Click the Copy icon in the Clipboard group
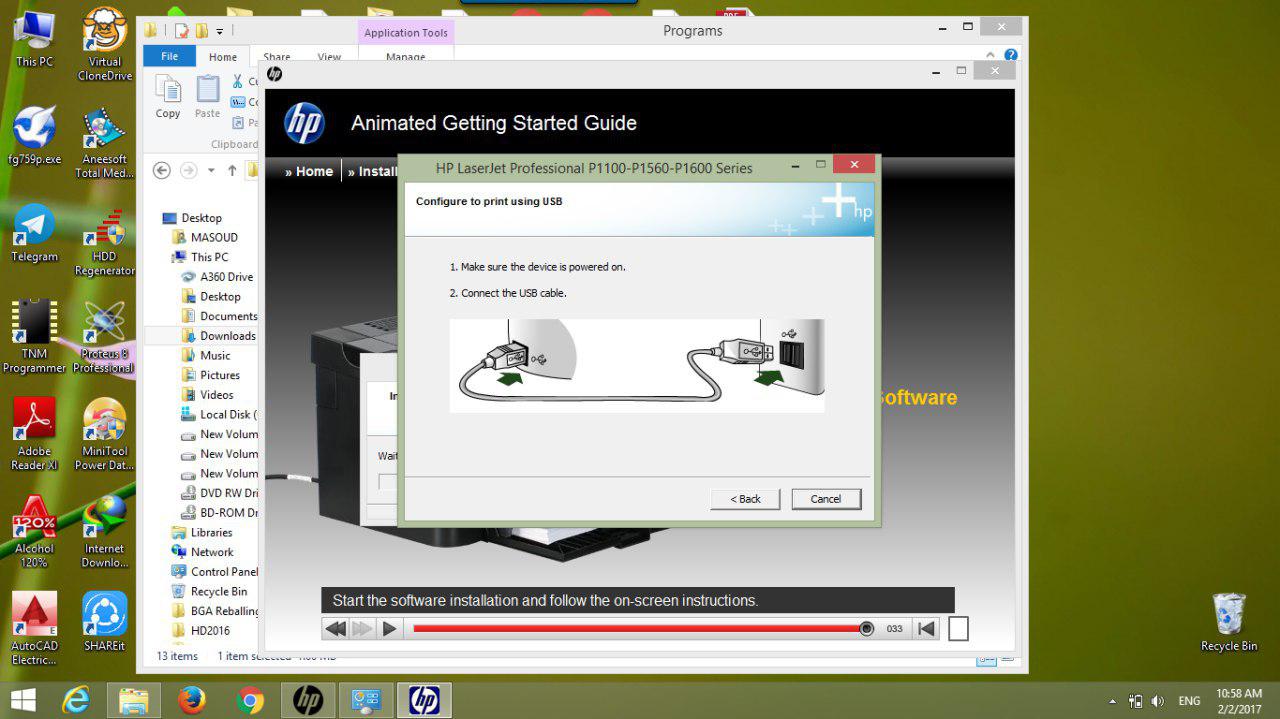This screenshot has width=1280, height=719. (x=168, y=97)
